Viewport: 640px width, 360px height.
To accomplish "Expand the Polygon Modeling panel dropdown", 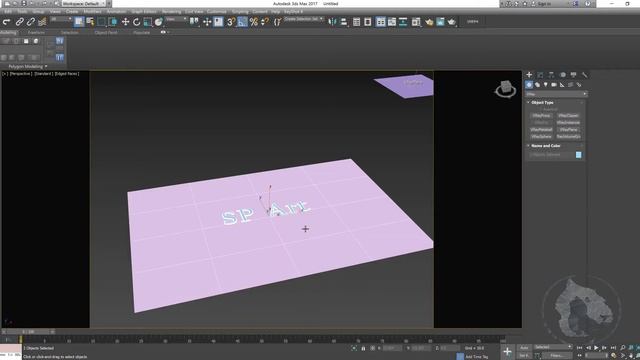I will [x=28, y=67].
